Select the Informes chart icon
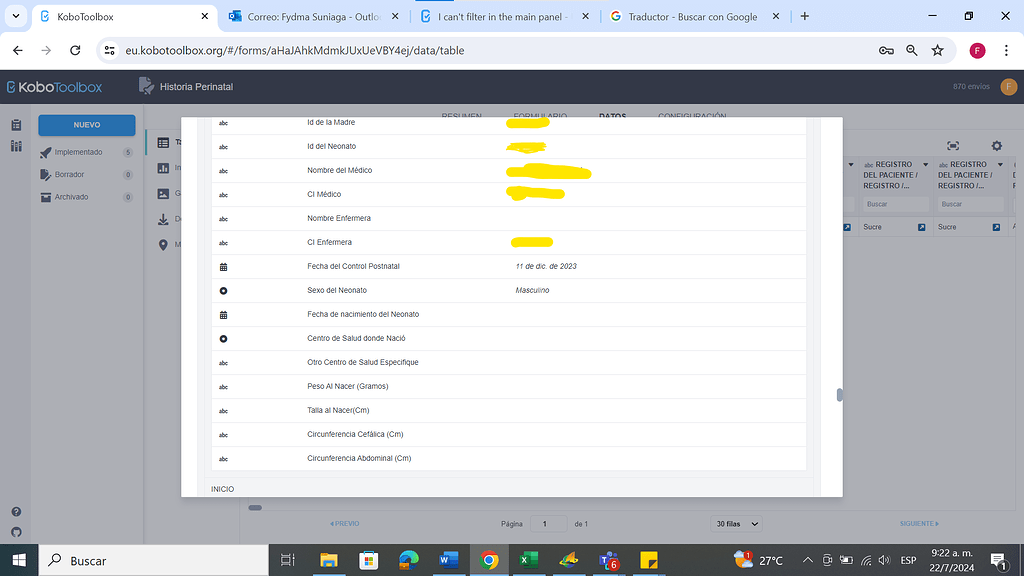 click(163, 166)
